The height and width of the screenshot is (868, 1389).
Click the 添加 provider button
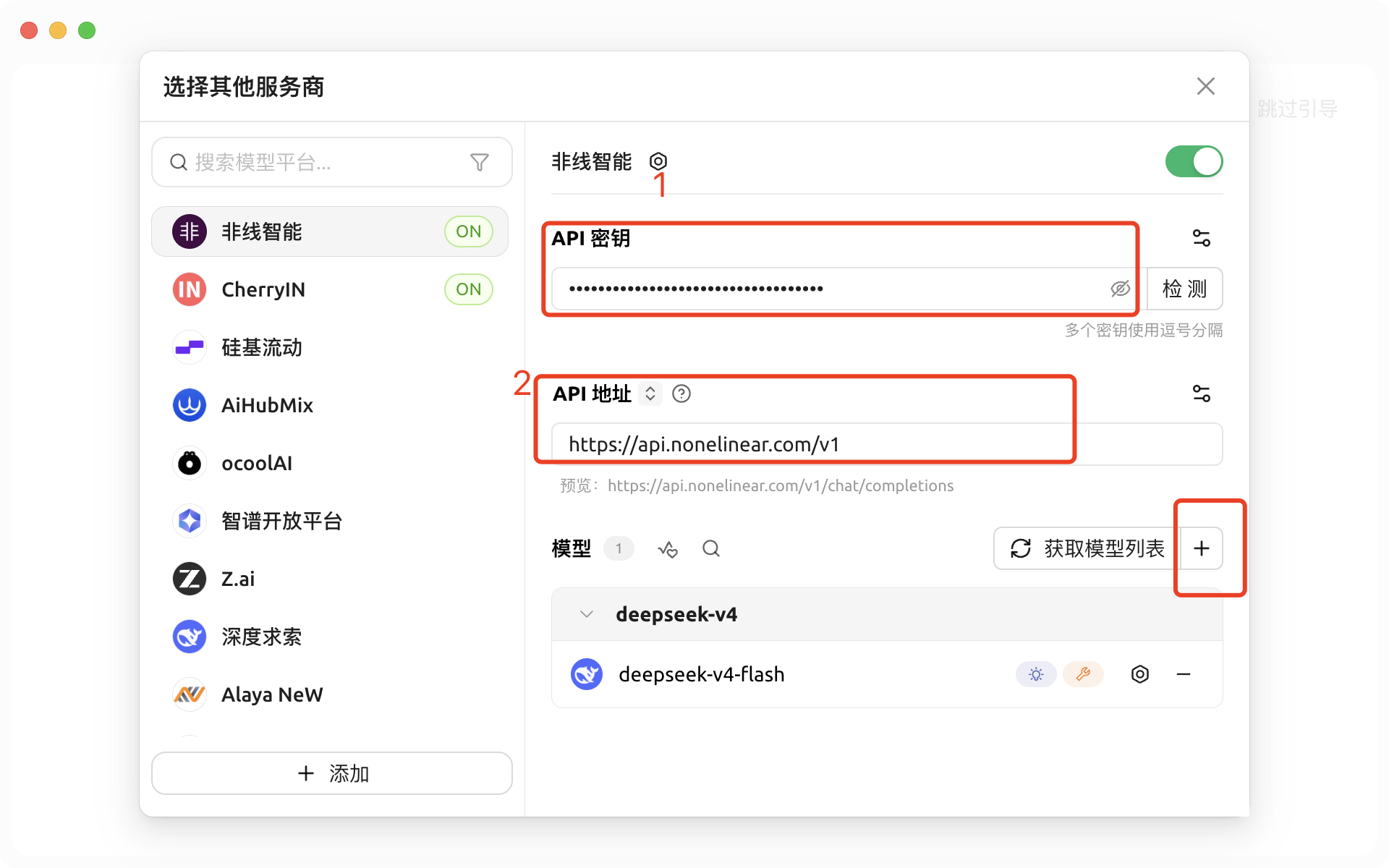pos(332,773)
